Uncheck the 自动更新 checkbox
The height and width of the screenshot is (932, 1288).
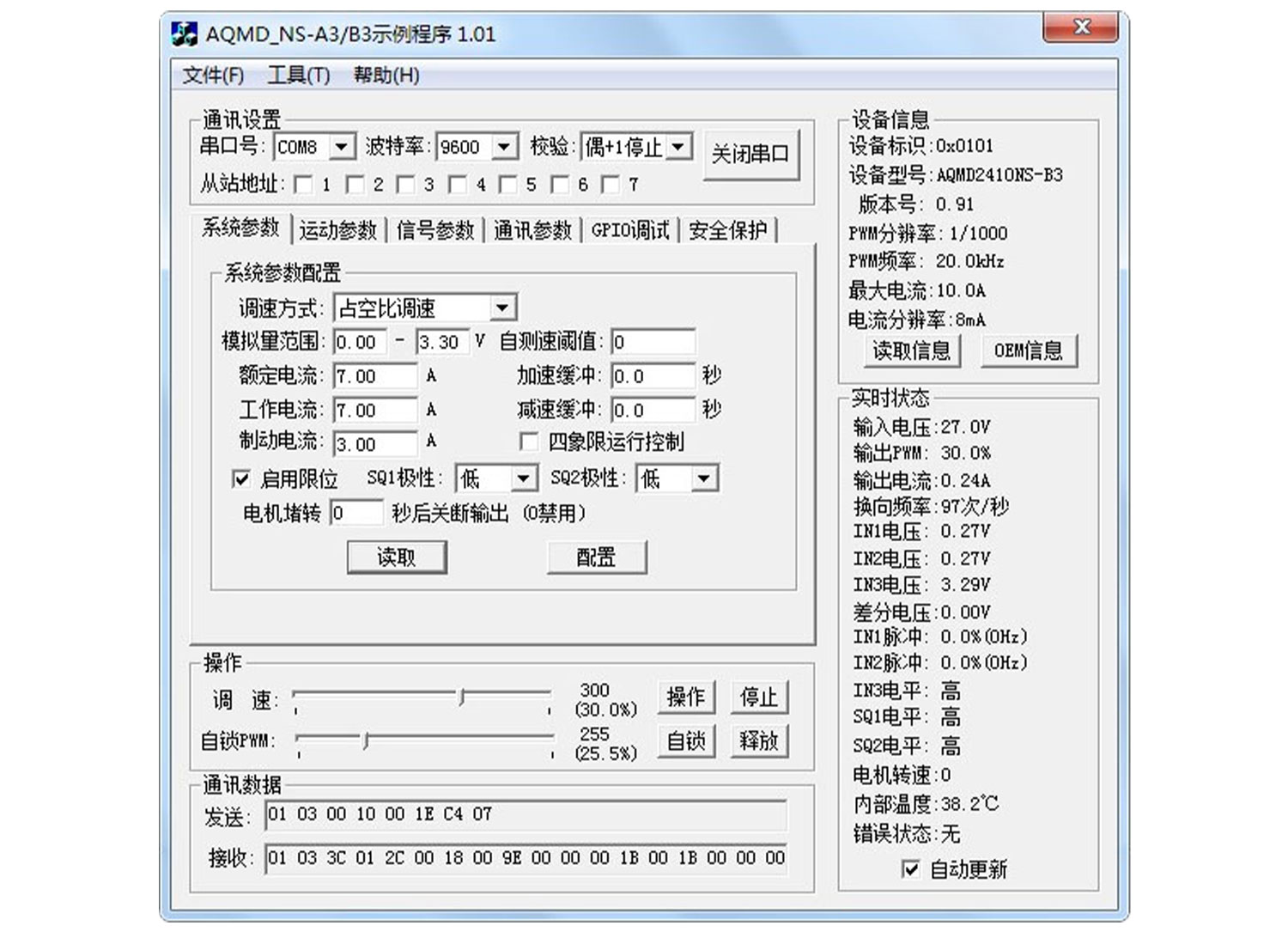tap(910, 869)
